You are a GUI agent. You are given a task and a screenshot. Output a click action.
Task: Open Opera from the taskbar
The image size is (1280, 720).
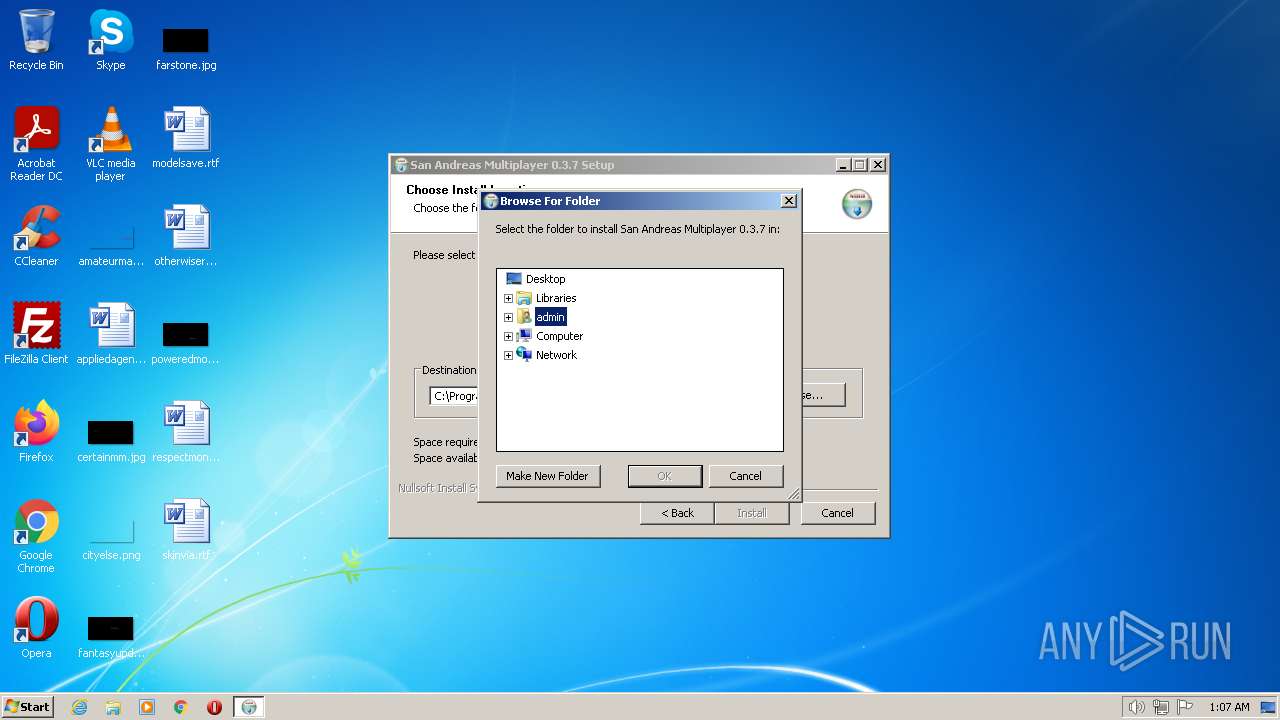(x=214, y=707)
